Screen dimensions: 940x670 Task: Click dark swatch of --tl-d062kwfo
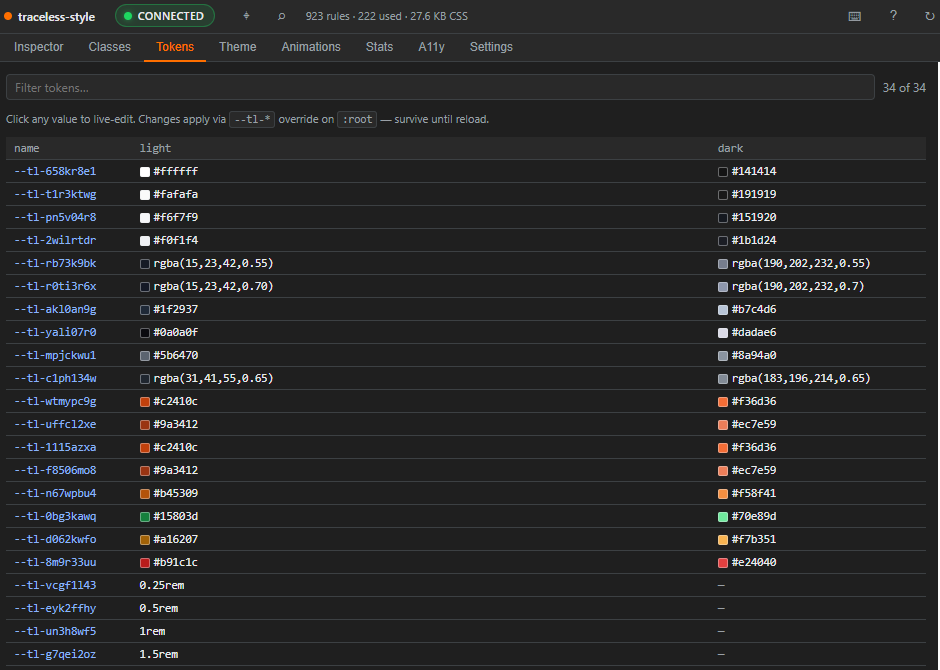coord(723,540)
